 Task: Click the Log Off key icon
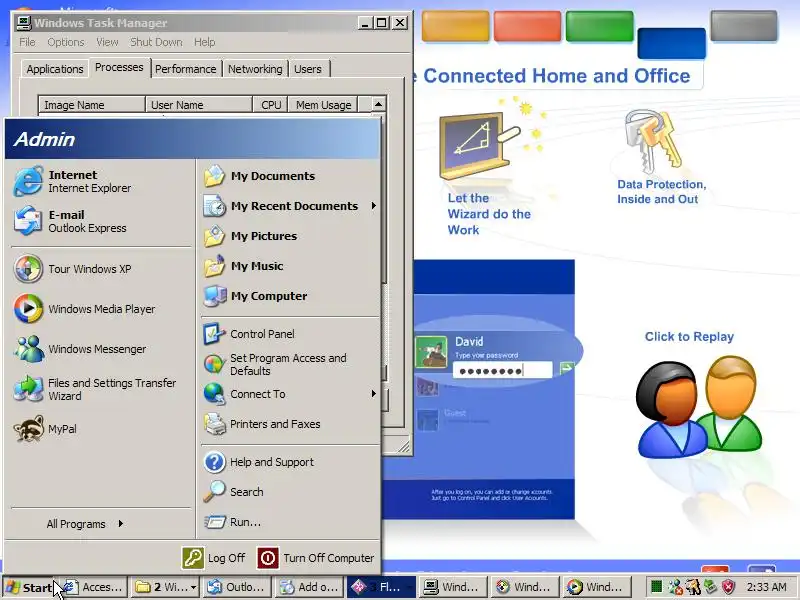[193, 558]
